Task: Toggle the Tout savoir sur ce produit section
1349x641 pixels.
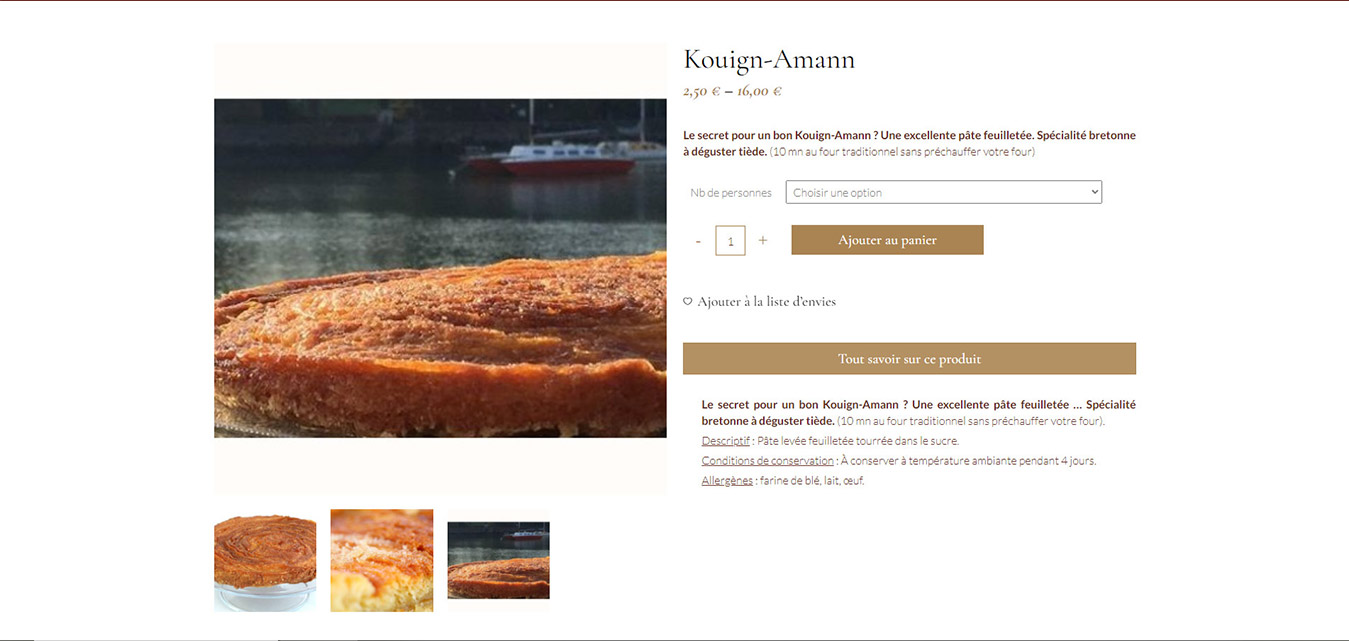Action: (x=909, y=358)
